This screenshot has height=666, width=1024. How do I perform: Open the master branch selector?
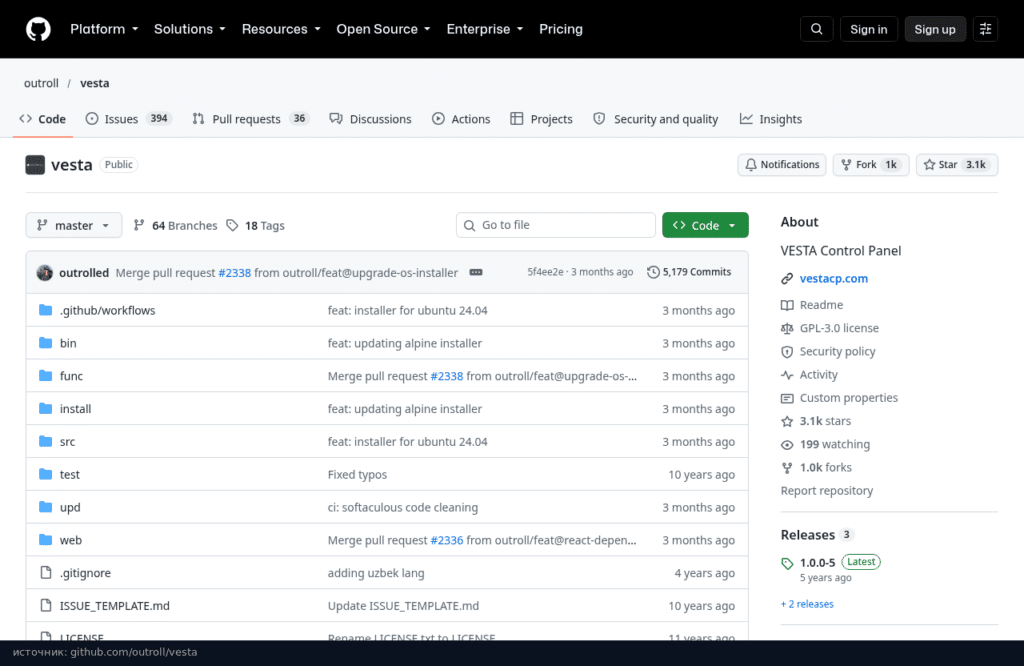click(74, 225)
